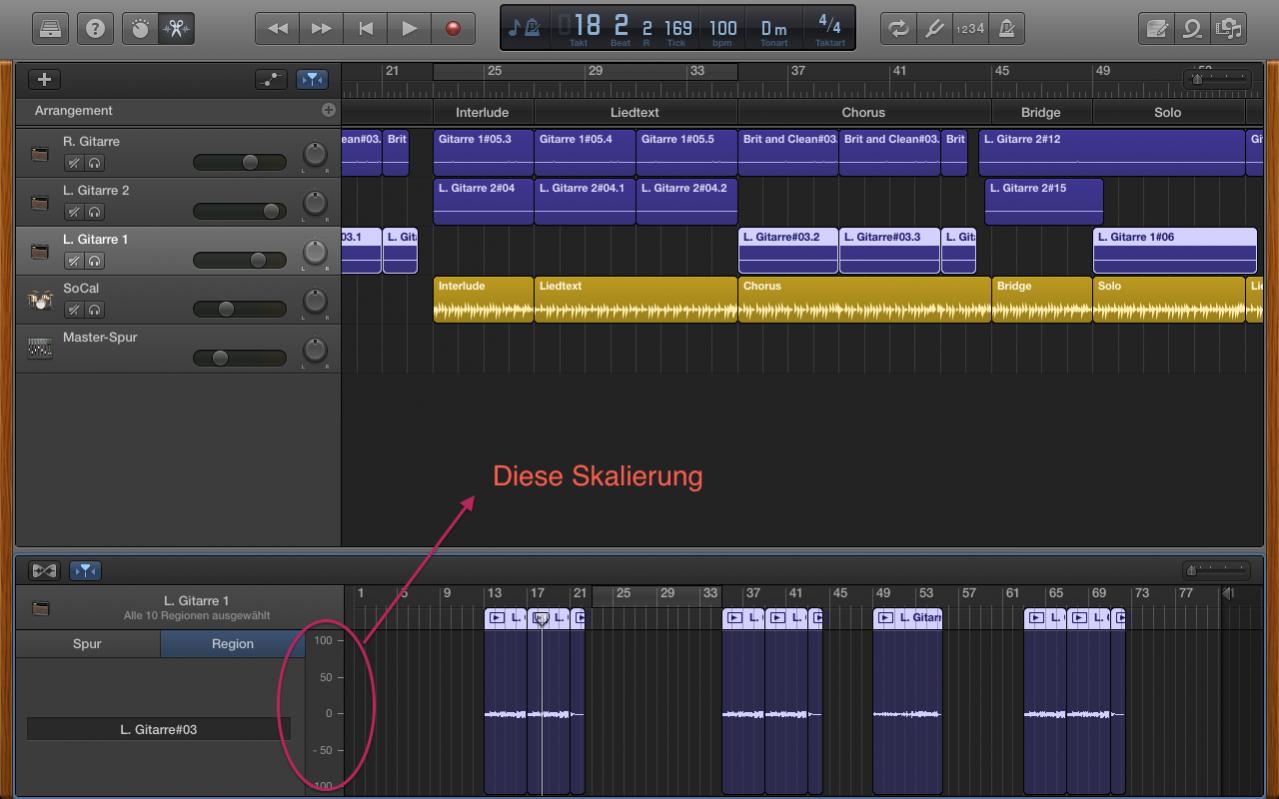Click the SoCal drum kit icon

coord(40,300)
